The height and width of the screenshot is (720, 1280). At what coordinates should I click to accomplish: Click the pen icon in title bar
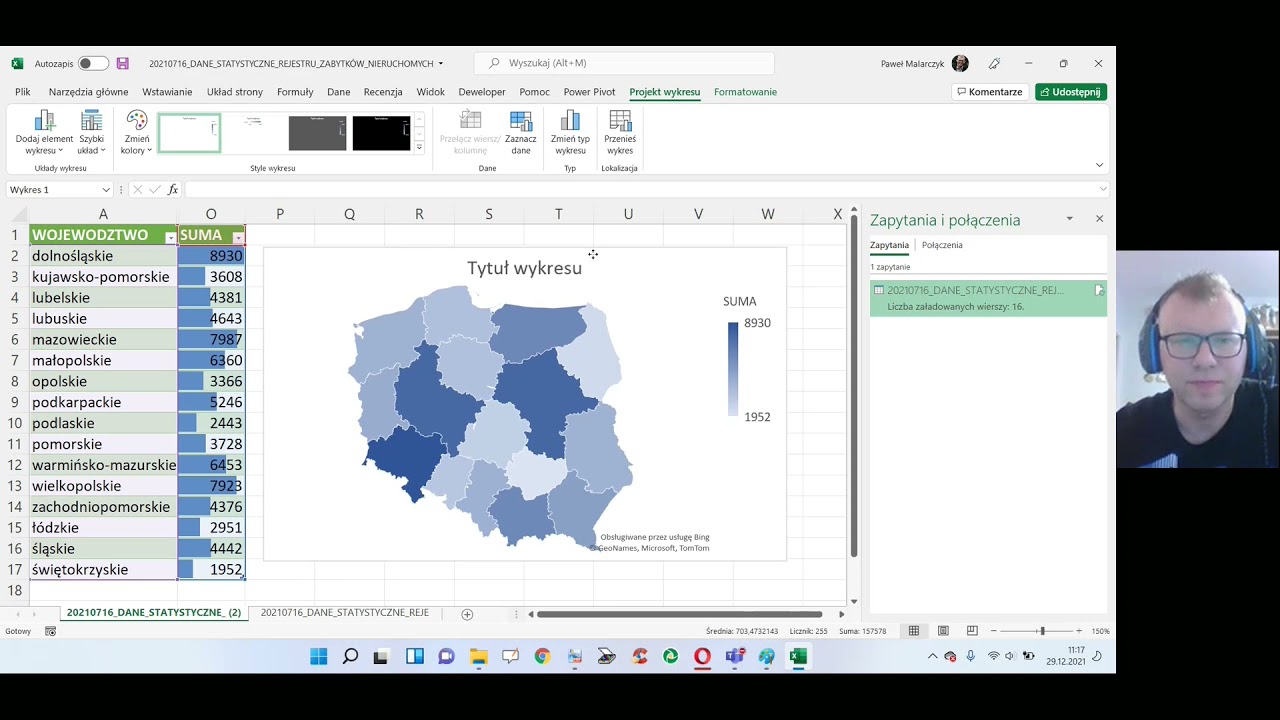(x=994, y=63)
